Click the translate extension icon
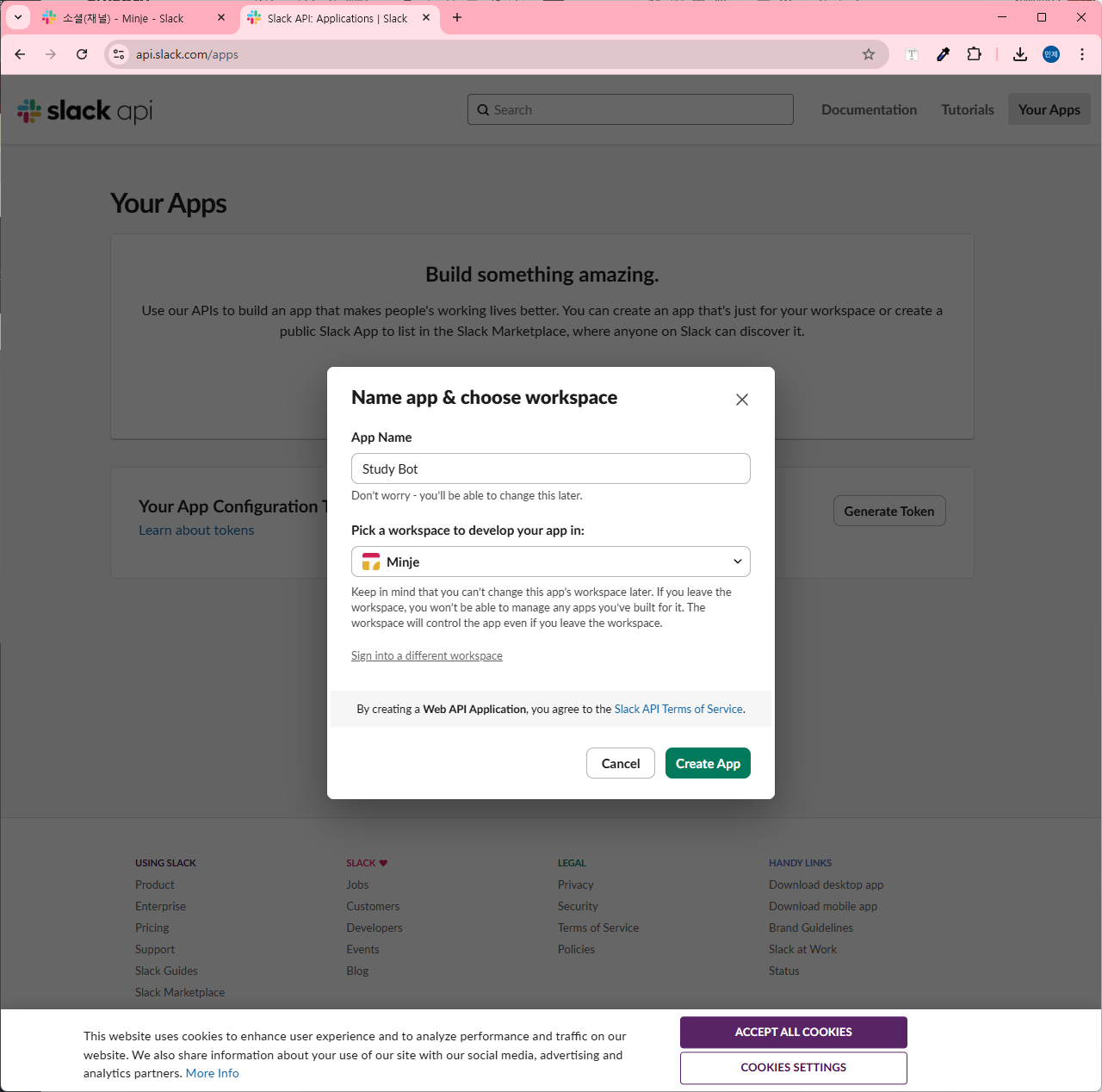 tap(912, 54)
